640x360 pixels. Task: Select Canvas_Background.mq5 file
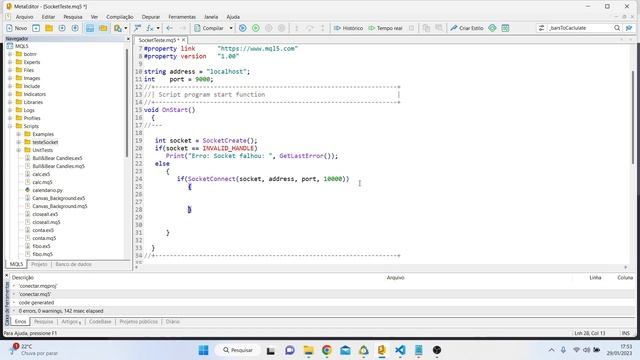click(60, 206)
